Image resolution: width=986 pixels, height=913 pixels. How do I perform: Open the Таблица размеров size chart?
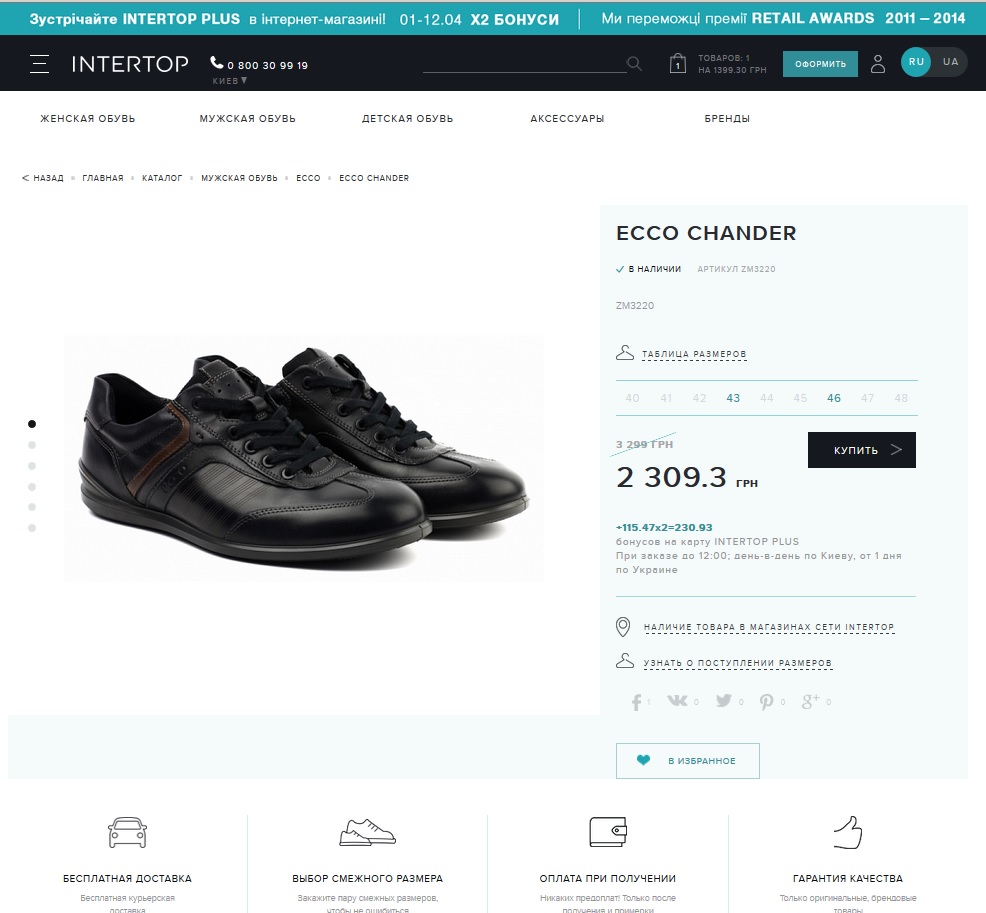coord(694,354)
